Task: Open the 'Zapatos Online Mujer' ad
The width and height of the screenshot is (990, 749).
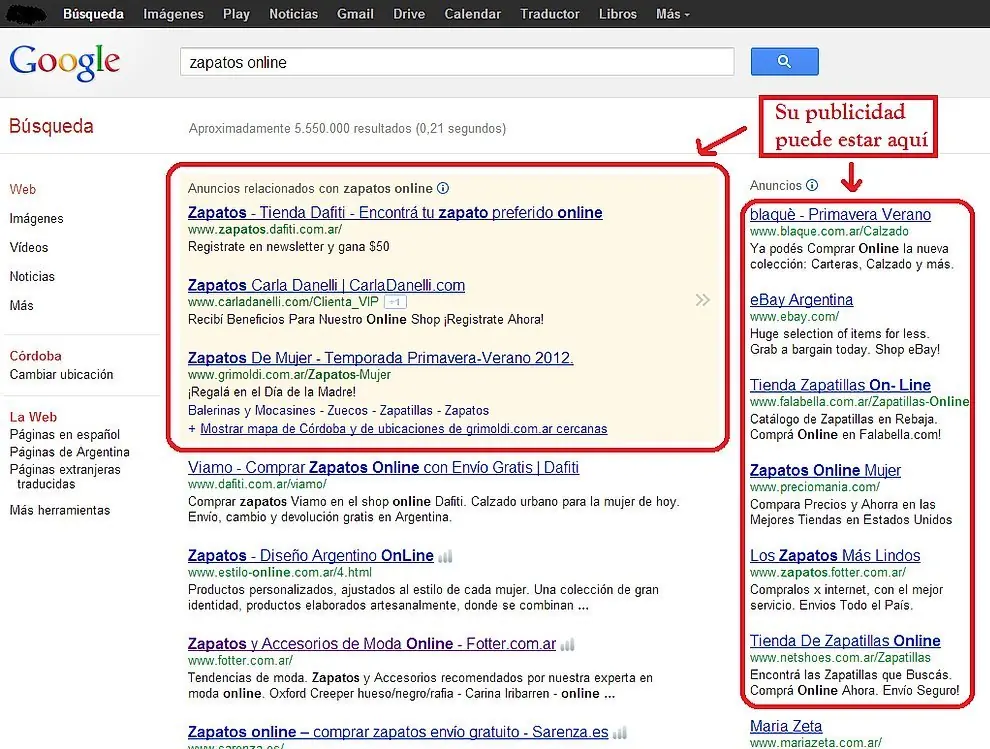Action: [825, 470]
